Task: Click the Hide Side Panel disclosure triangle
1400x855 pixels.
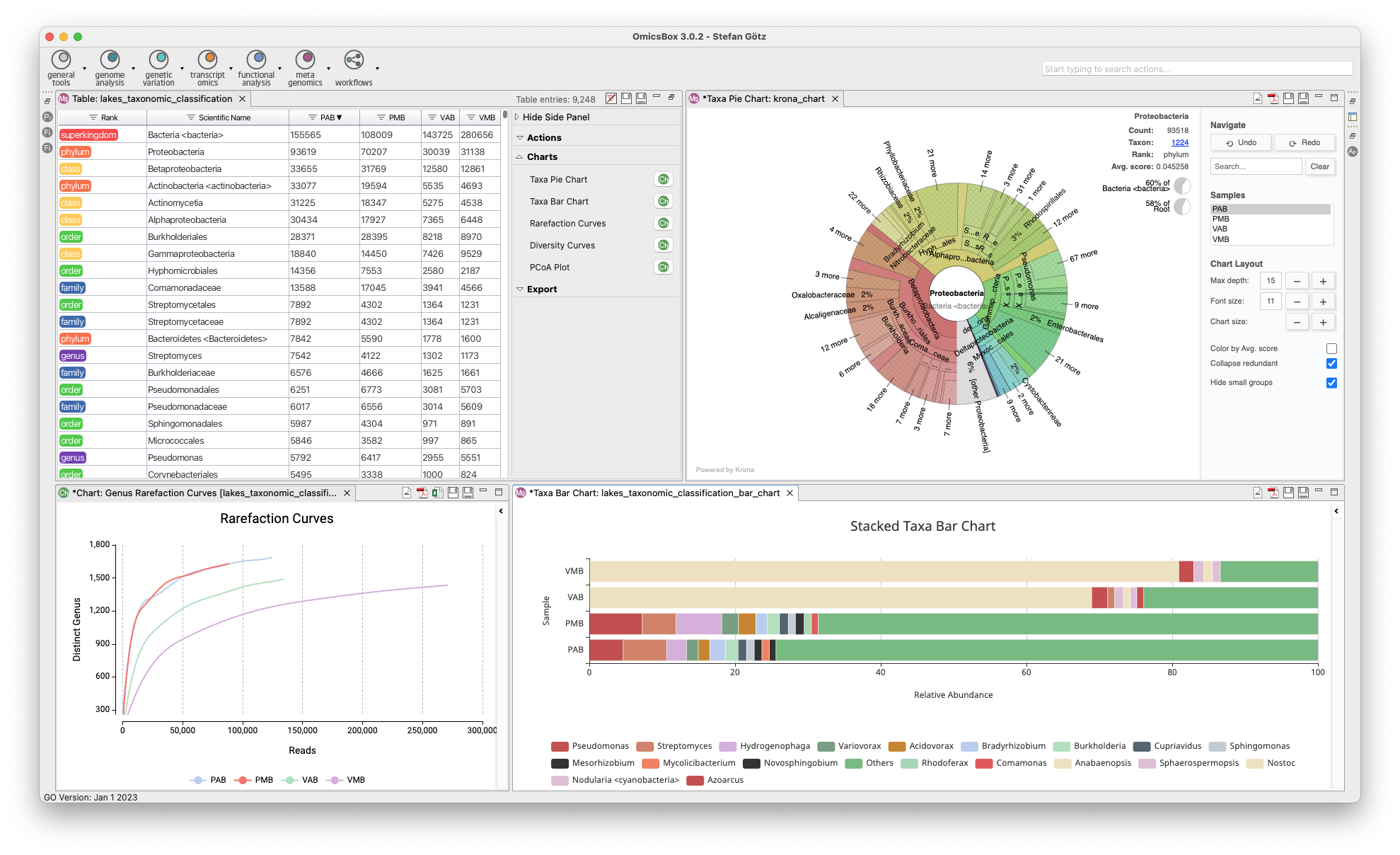Action: point(517,117)
